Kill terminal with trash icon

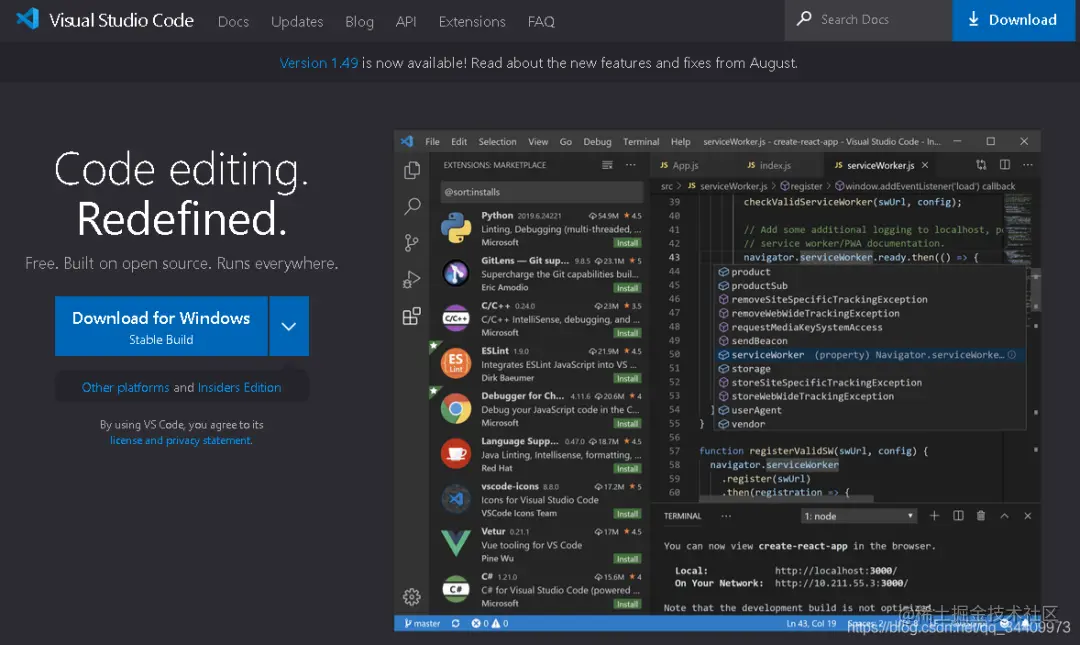tap(981, 515)
